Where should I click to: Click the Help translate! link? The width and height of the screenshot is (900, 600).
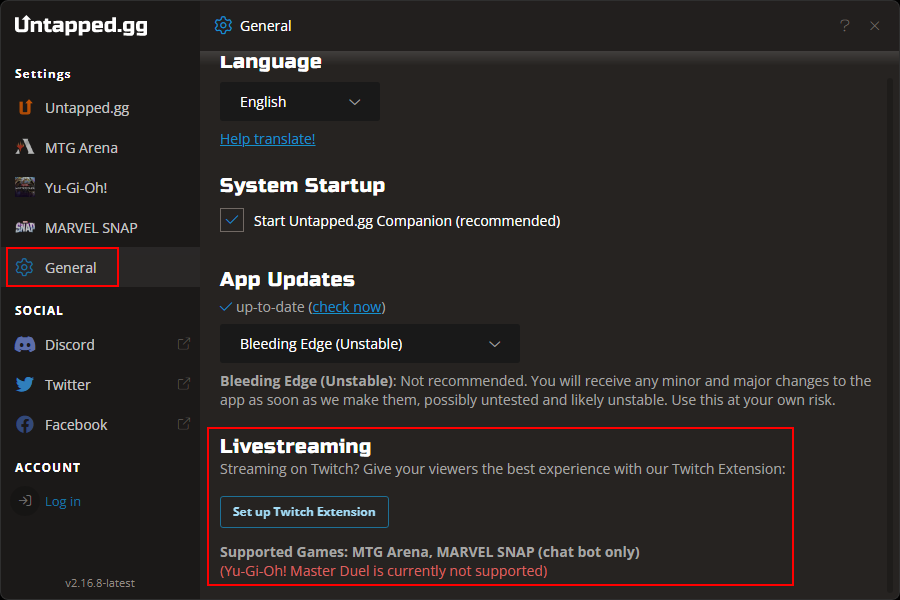(267, 139)
